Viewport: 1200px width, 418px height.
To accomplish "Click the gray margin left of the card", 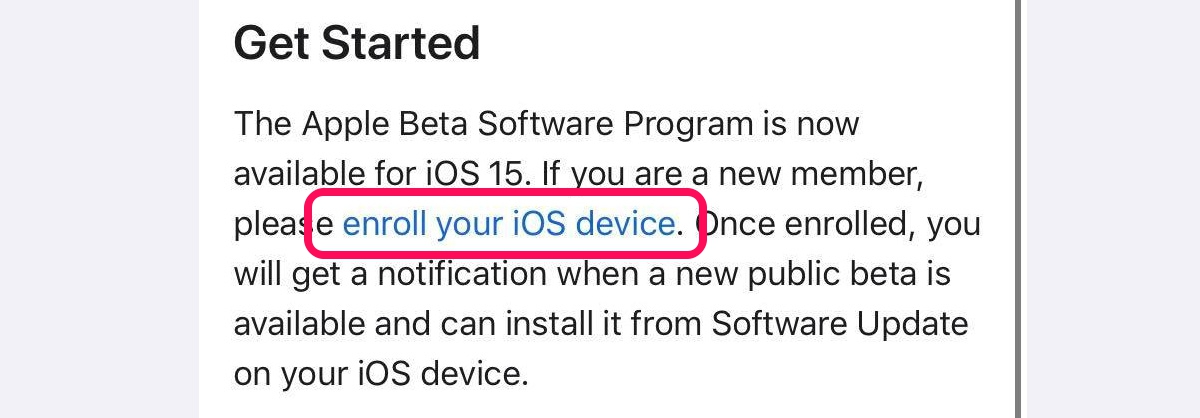I will 99,209.
